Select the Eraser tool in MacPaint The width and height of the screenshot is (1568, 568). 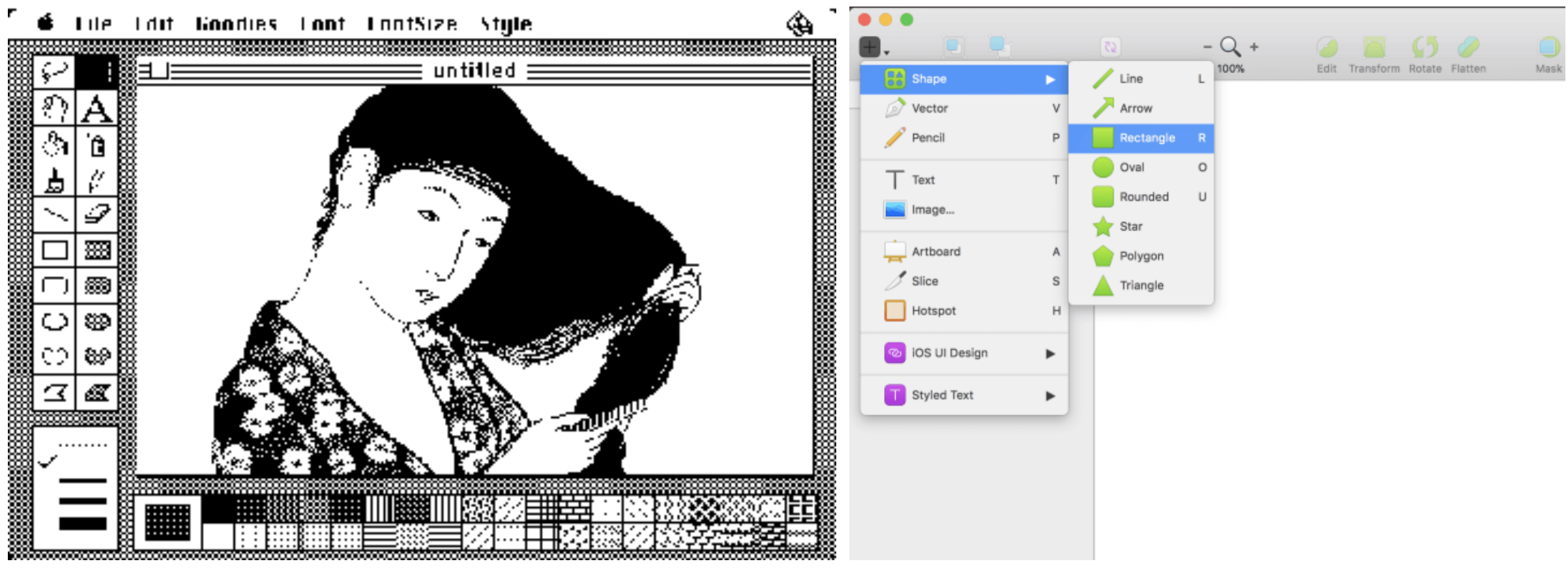click(x=97, y=214)
